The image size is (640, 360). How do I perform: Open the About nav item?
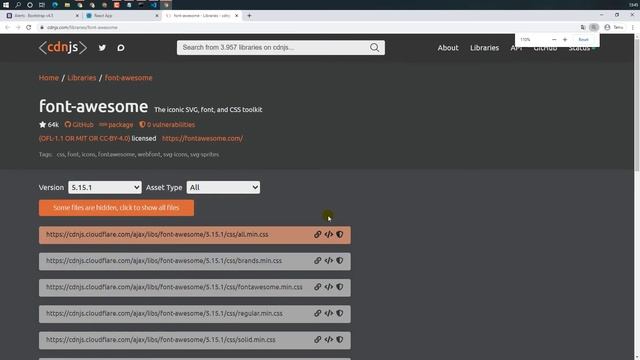click(x=448, y=48)
